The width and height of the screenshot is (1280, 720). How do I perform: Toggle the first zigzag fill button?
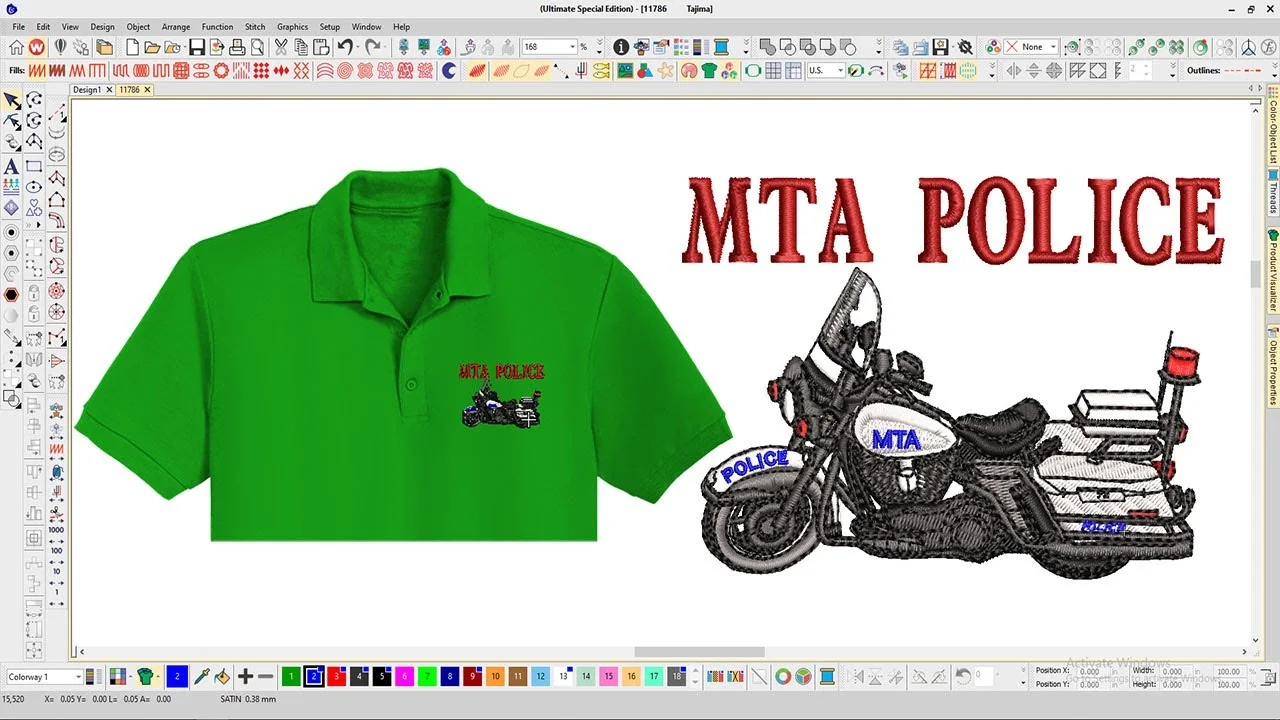(x=37, y=71)
